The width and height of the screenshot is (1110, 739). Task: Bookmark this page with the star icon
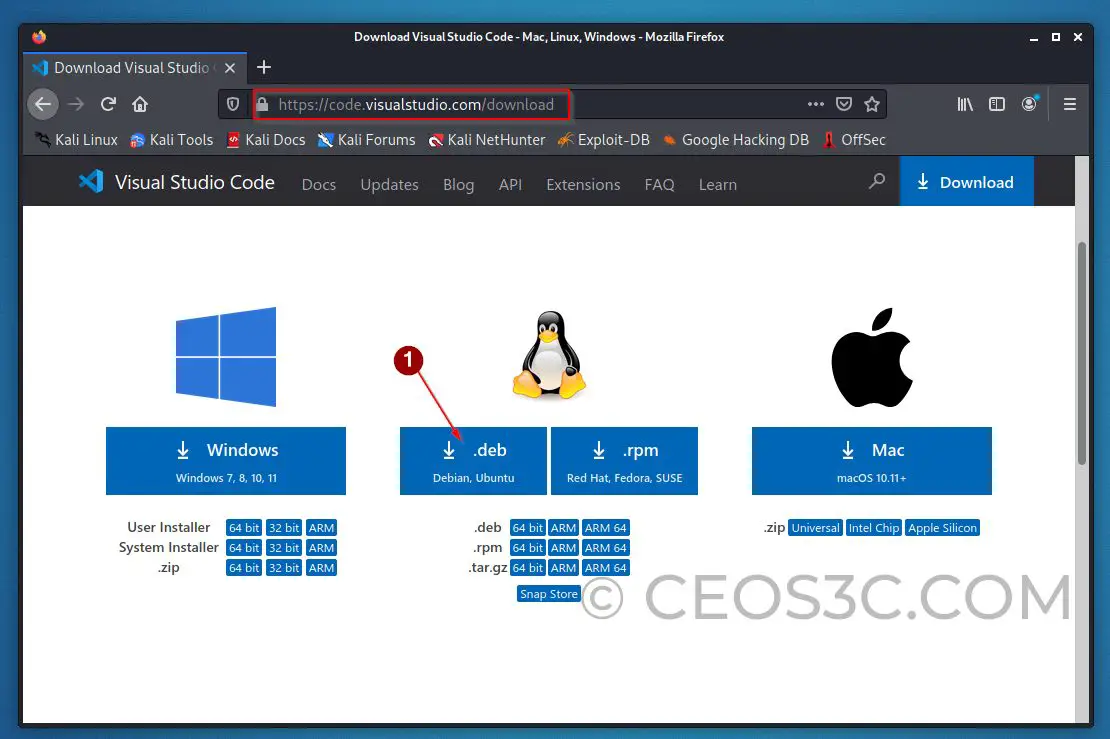coord(872,104)
